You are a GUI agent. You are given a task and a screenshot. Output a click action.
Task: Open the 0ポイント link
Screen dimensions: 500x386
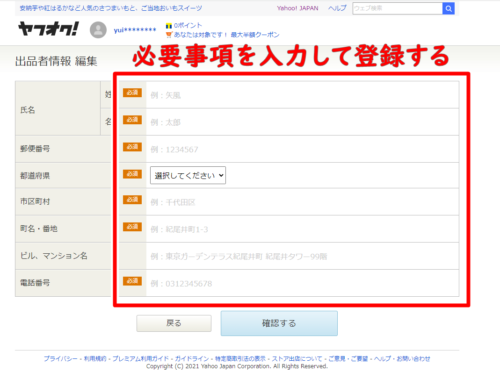click(188, 25)
